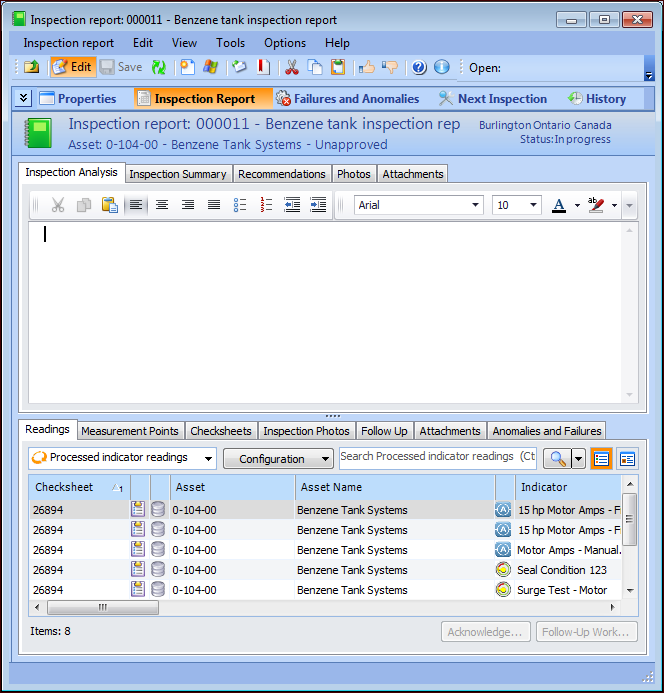Open the Properties view
This screenshot has height=693, width=664.
pyautogui.click(x=78, y=99)
